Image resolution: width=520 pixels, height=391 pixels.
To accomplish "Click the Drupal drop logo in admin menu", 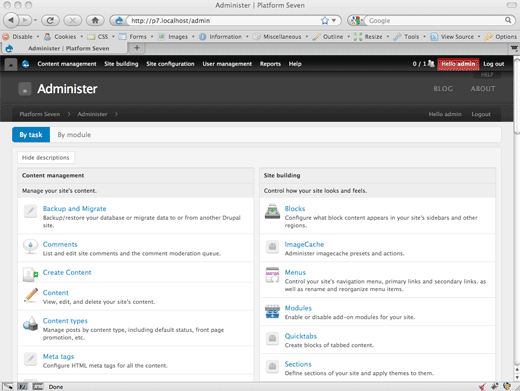I will pos(26,64).
